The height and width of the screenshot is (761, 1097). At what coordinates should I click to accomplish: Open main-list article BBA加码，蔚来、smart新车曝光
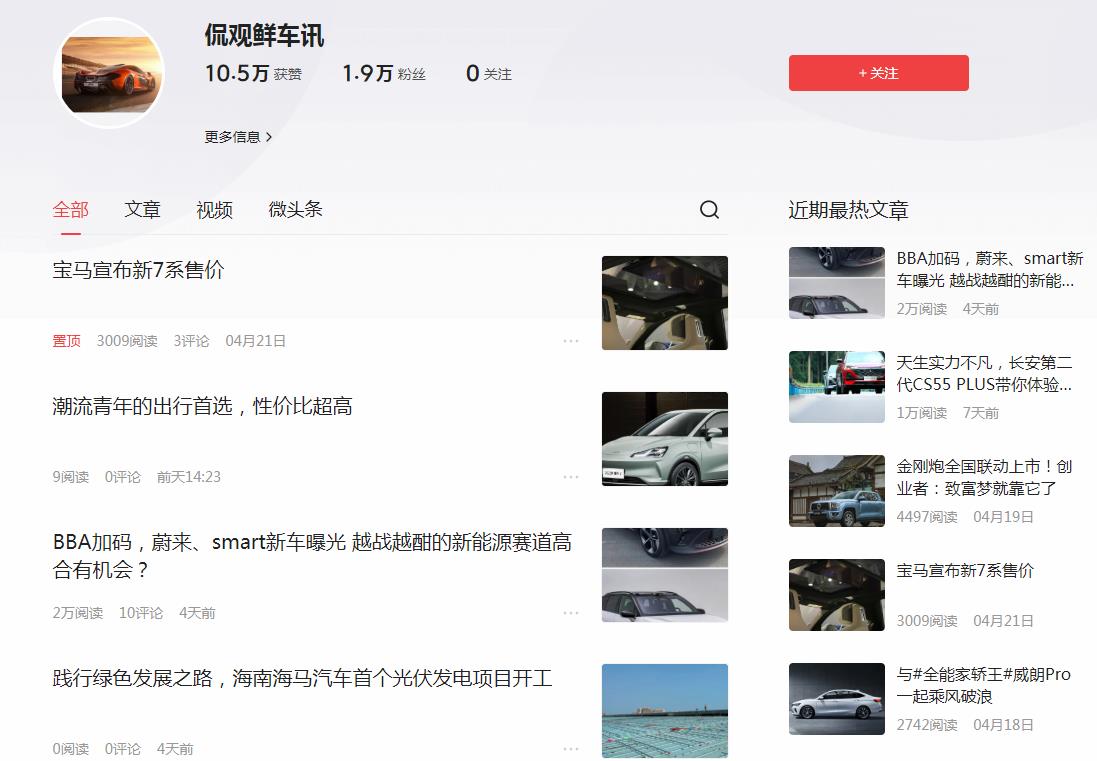pyautogui.click(x=312, y=556)
